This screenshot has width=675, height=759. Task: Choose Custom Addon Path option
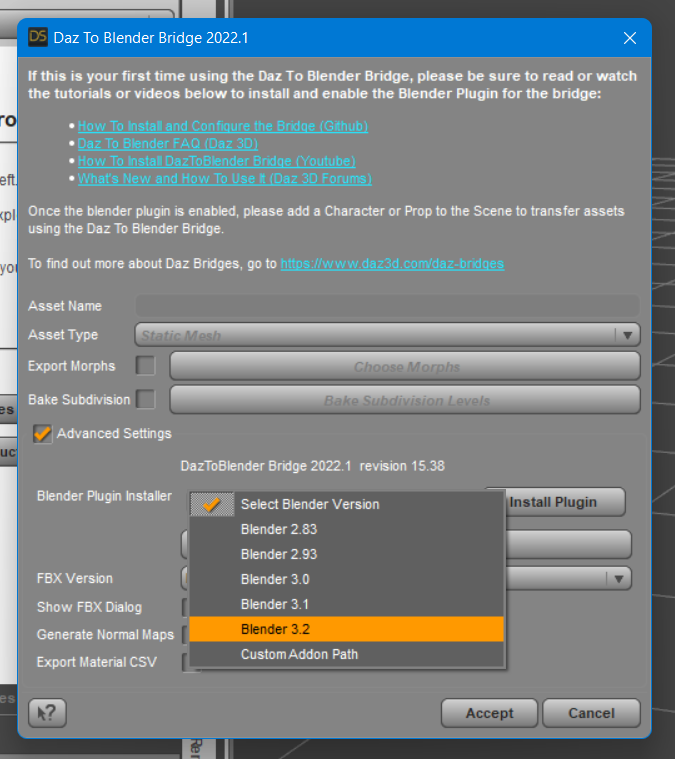[346, 654]
